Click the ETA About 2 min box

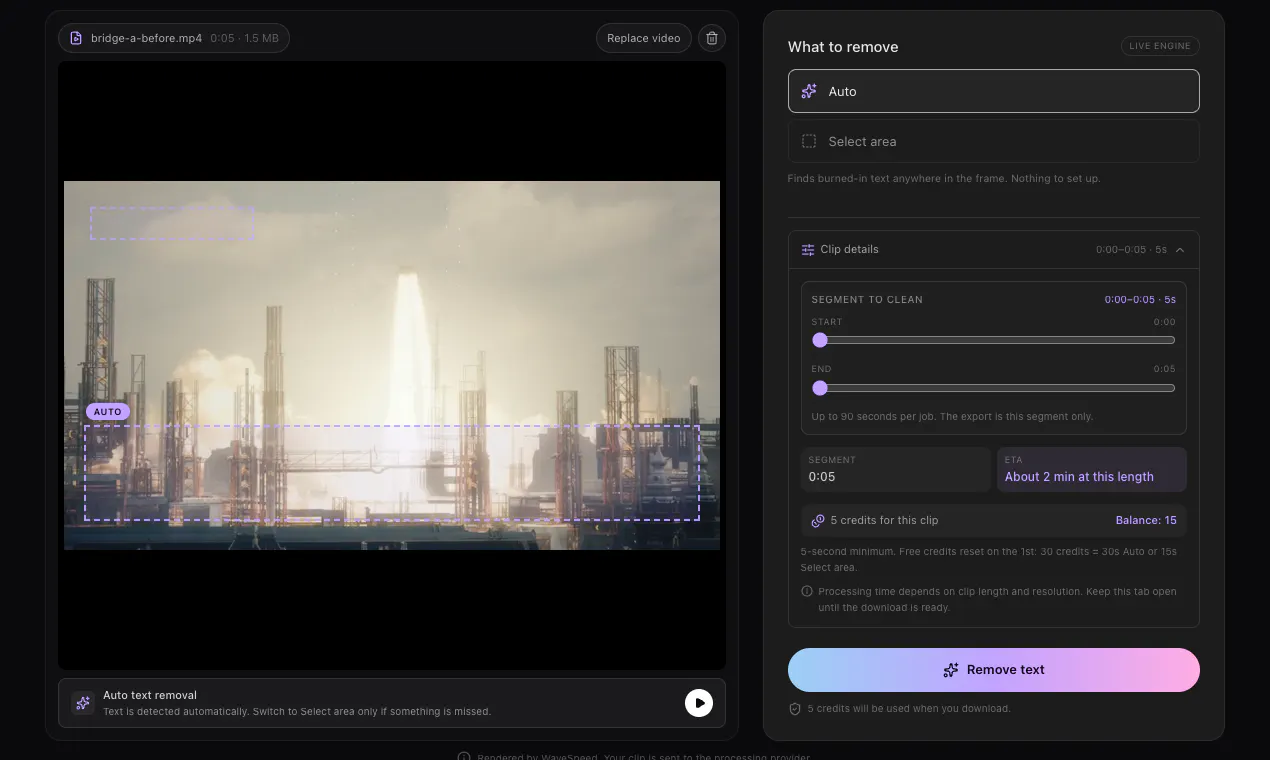1092,469
